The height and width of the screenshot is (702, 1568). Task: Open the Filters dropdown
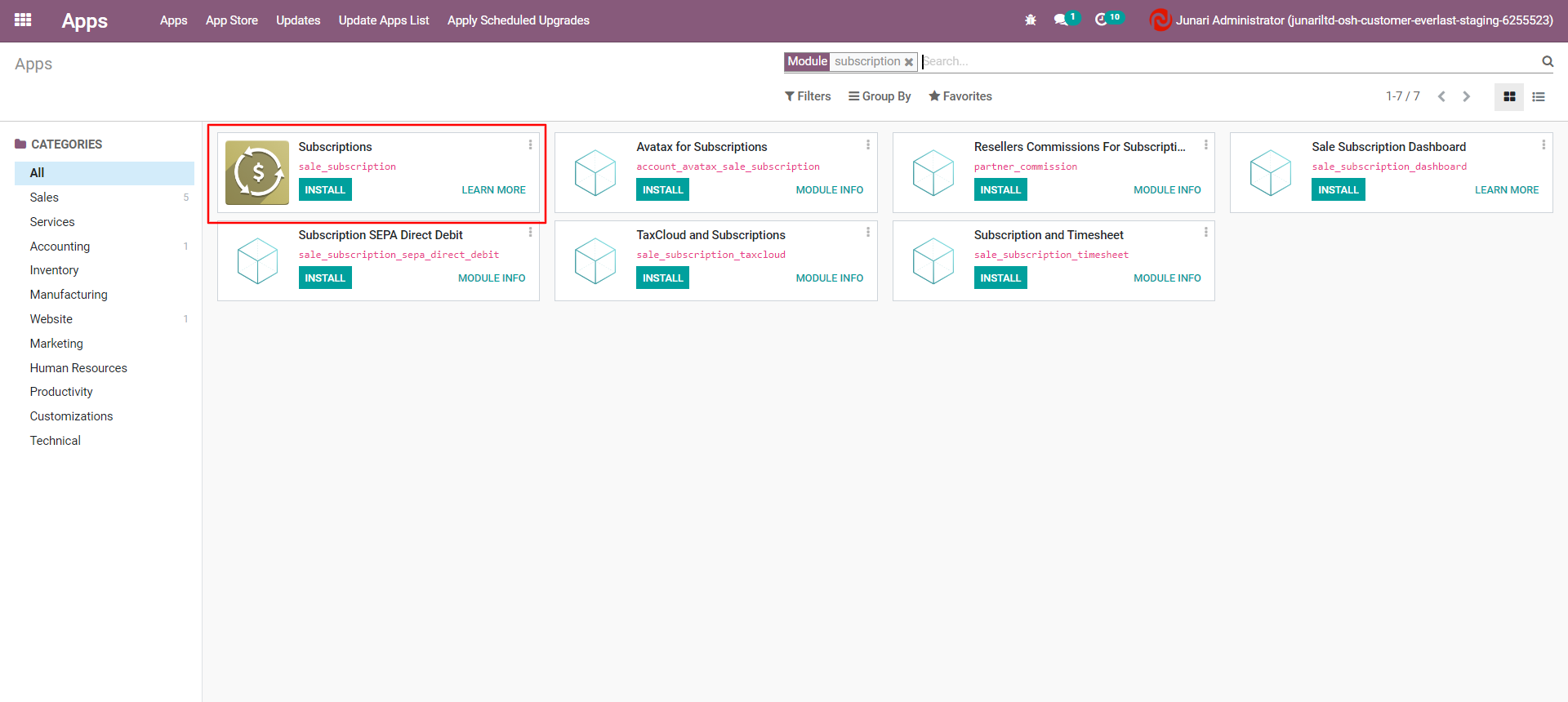point(808,96)
